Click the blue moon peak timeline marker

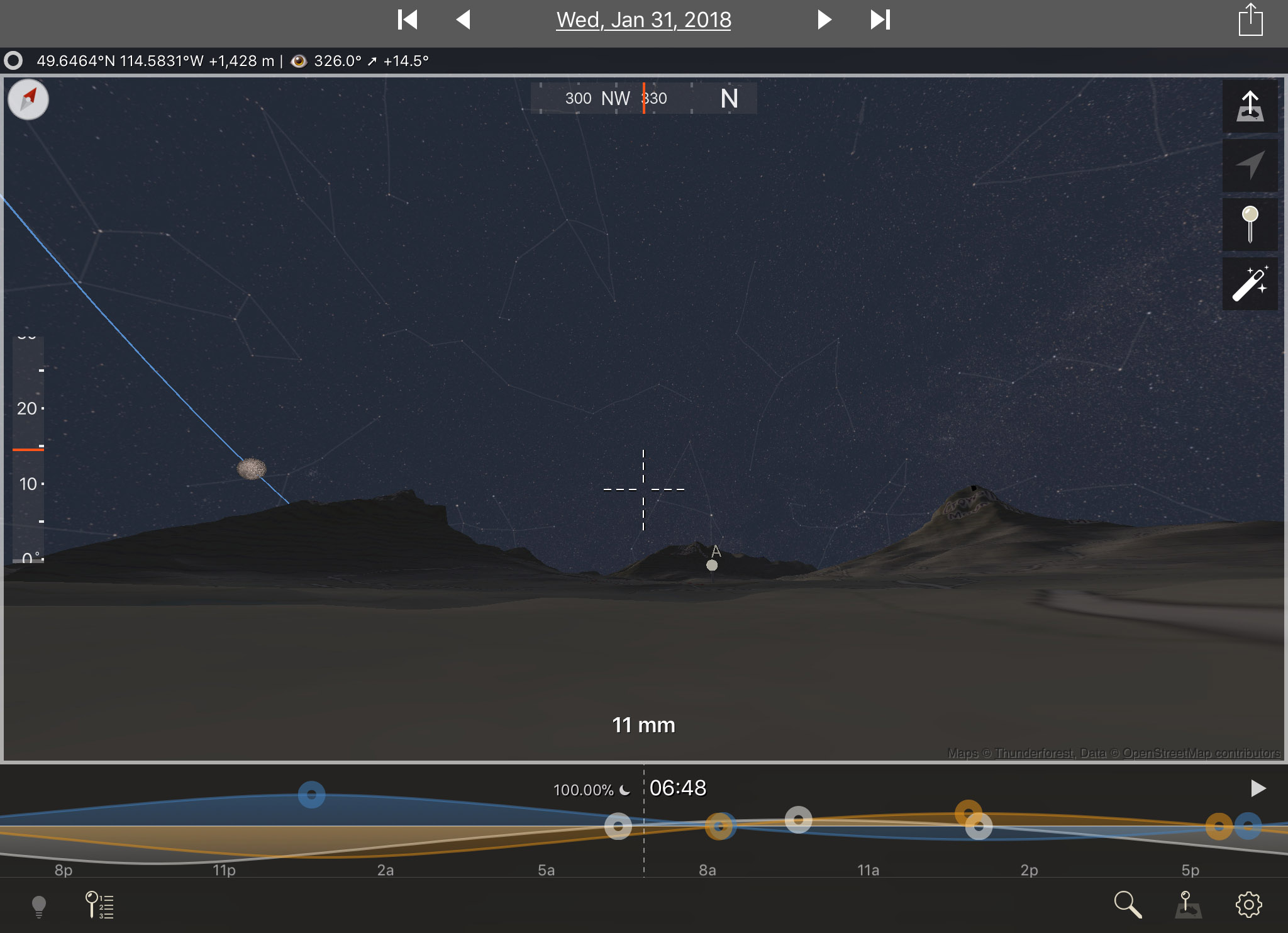coord(311,795)
